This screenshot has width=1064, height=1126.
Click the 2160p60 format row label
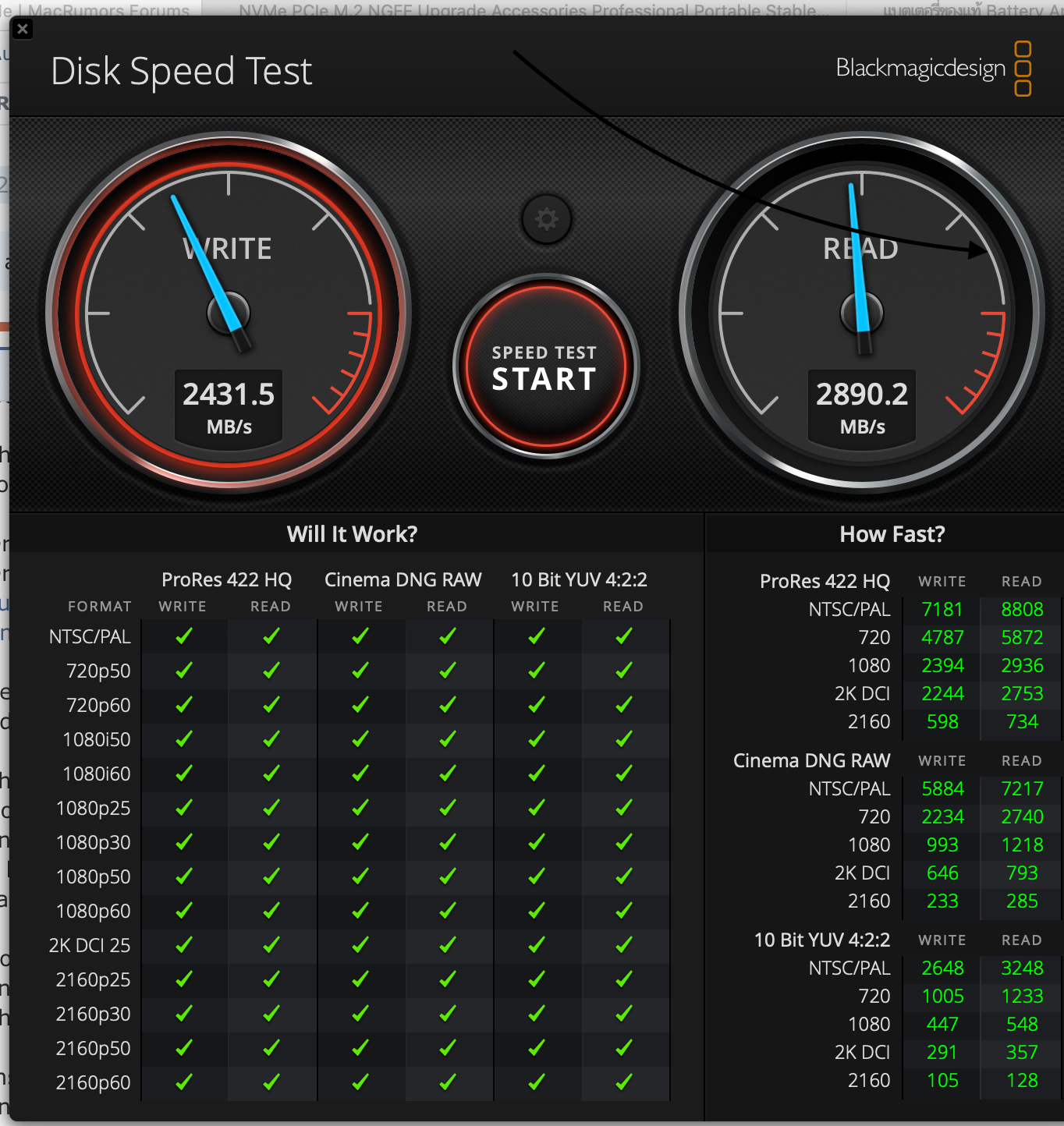point(94,1083)
